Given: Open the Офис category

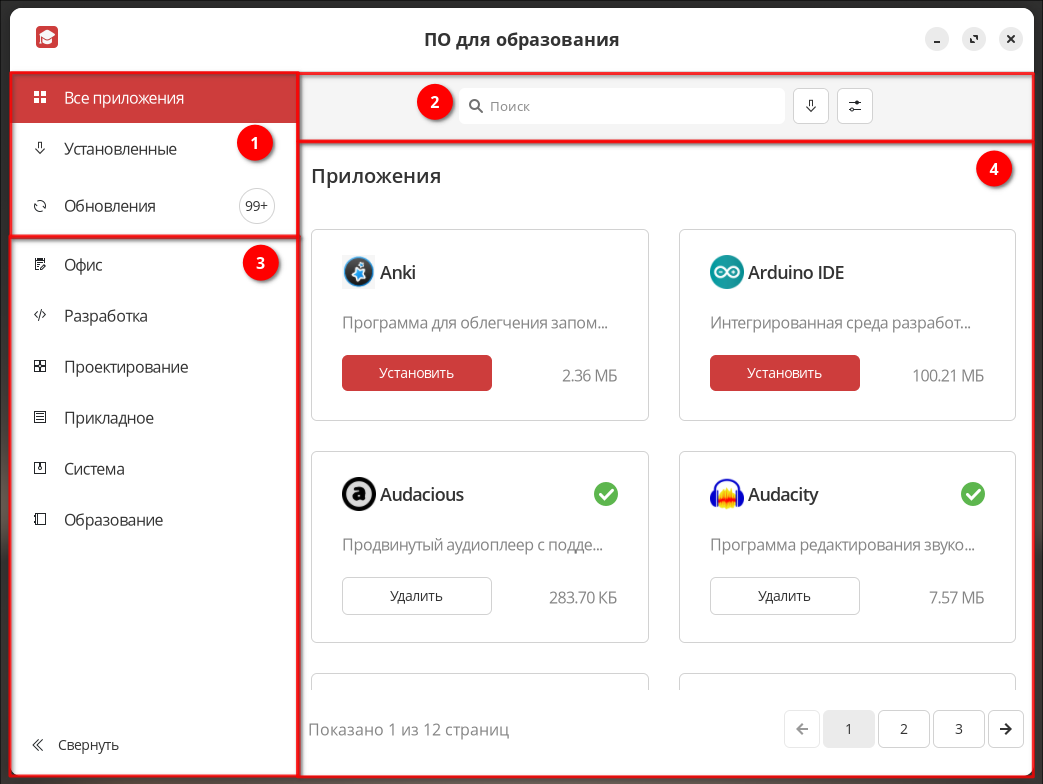Looking at the screenshot, I should pyautogui.click(x=83, y=265).
